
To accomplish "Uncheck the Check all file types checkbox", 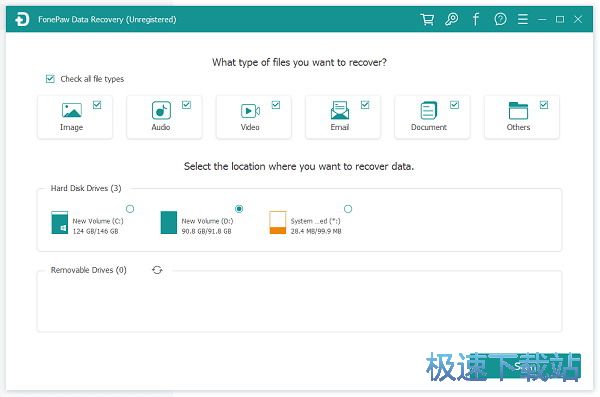I will pyautogui.click(x=50, y=79).
